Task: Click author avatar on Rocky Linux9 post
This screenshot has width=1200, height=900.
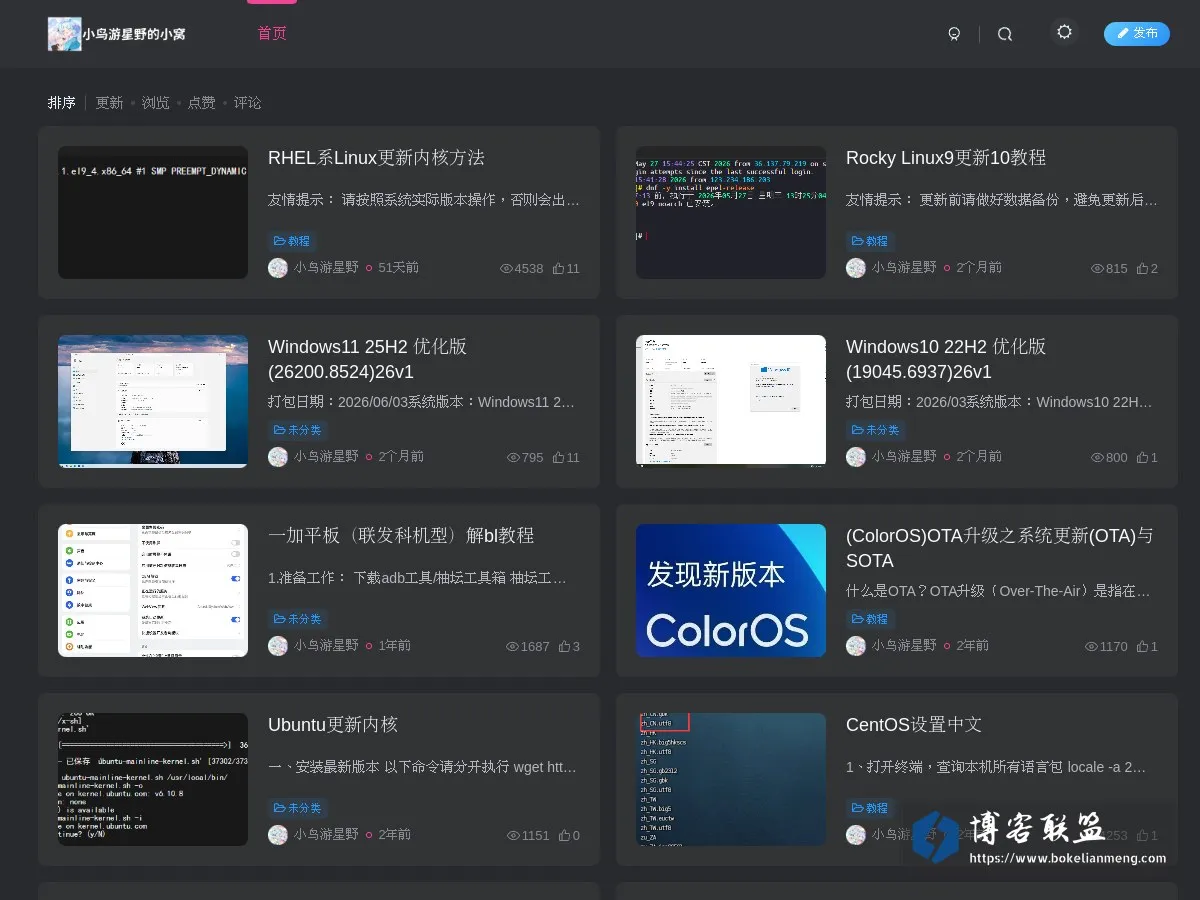Action: point(856,268)
